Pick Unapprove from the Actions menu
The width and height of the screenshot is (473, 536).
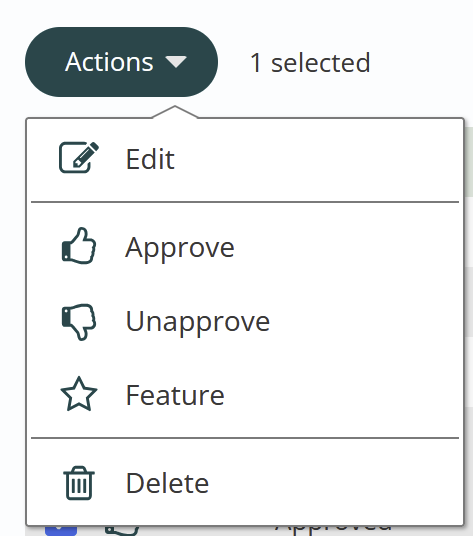click(x=198, y=322)
